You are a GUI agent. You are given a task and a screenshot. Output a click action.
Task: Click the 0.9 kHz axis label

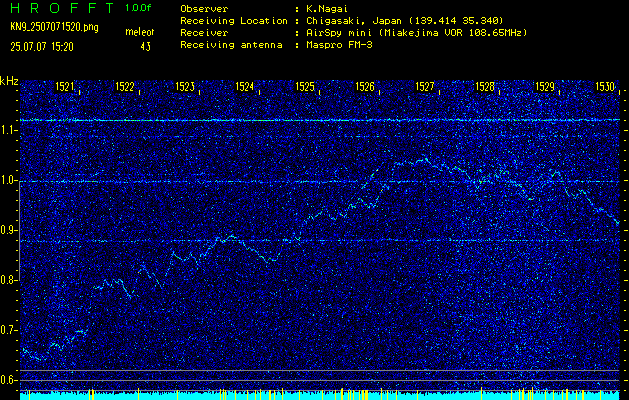tap(7, 230)
